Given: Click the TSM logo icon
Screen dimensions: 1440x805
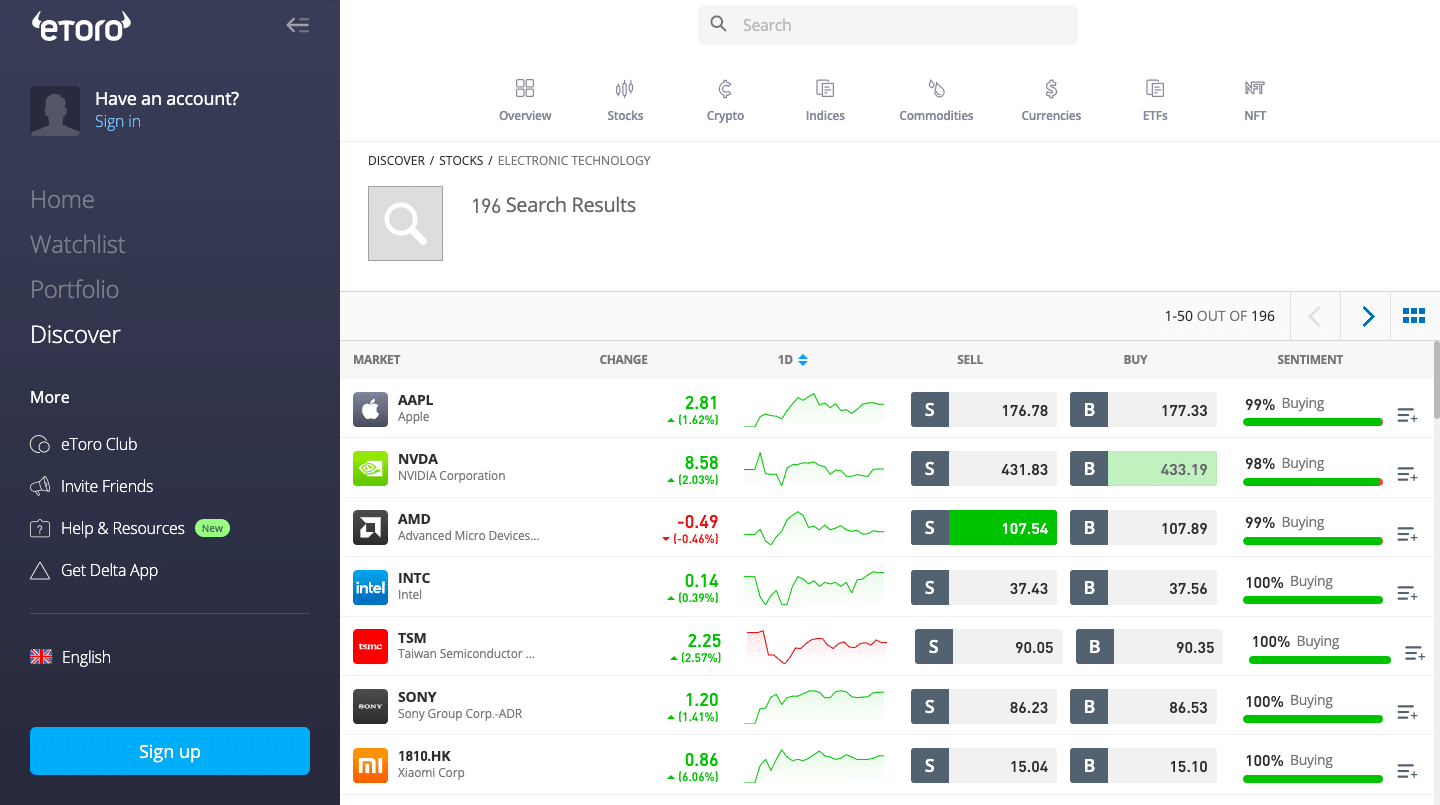Looking at the screenshot, I should 370,647.
